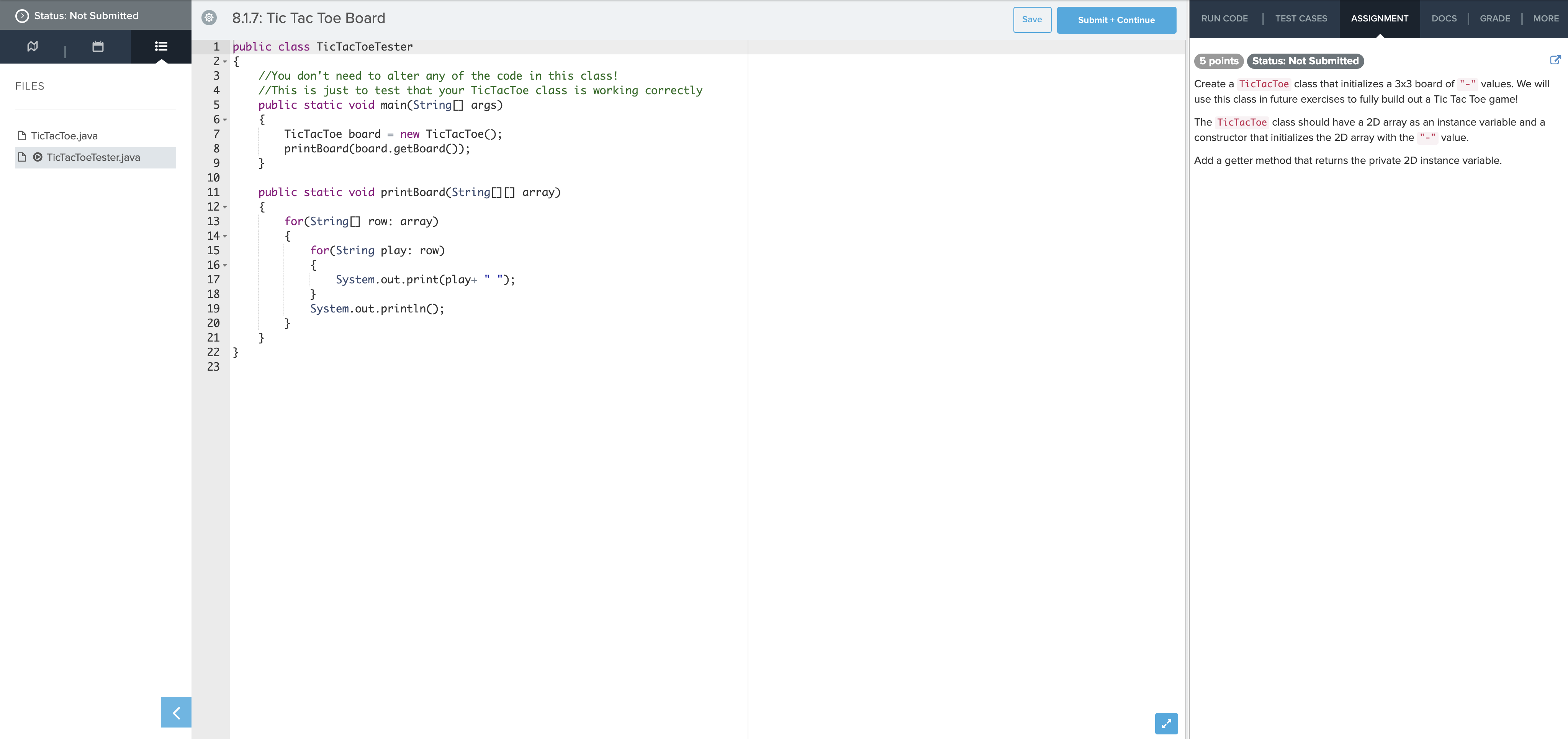
Task: Expand the editor with the fullscreen arrows icon
Action: tap(1166, 724)
